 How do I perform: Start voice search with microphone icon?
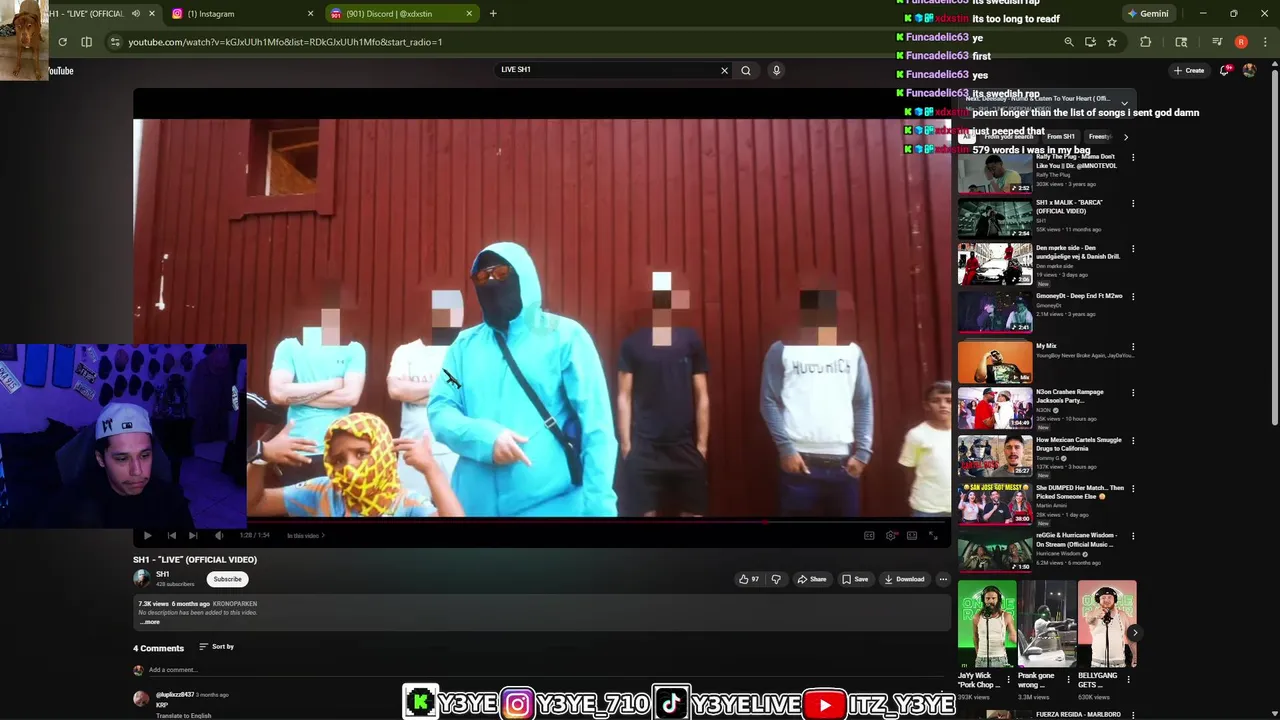(x=776, y=70)
